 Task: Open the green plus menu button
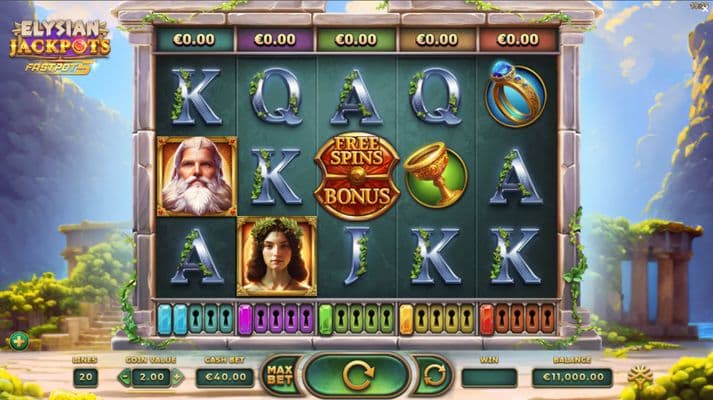(x=19, y=341)
